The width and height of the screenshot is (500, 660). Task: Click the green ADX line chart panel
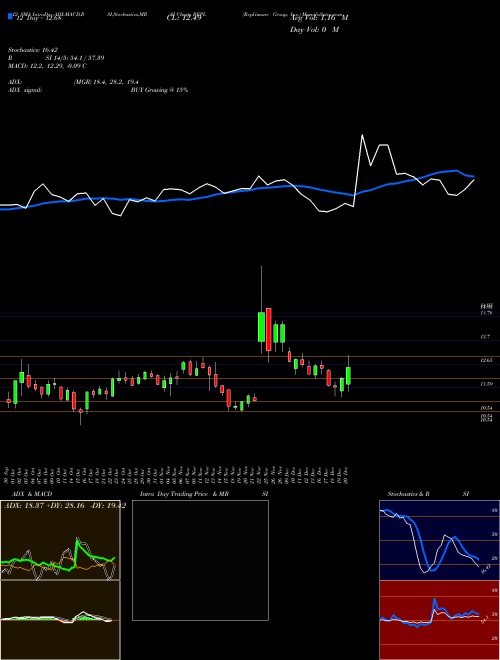(x=60, y=540)
